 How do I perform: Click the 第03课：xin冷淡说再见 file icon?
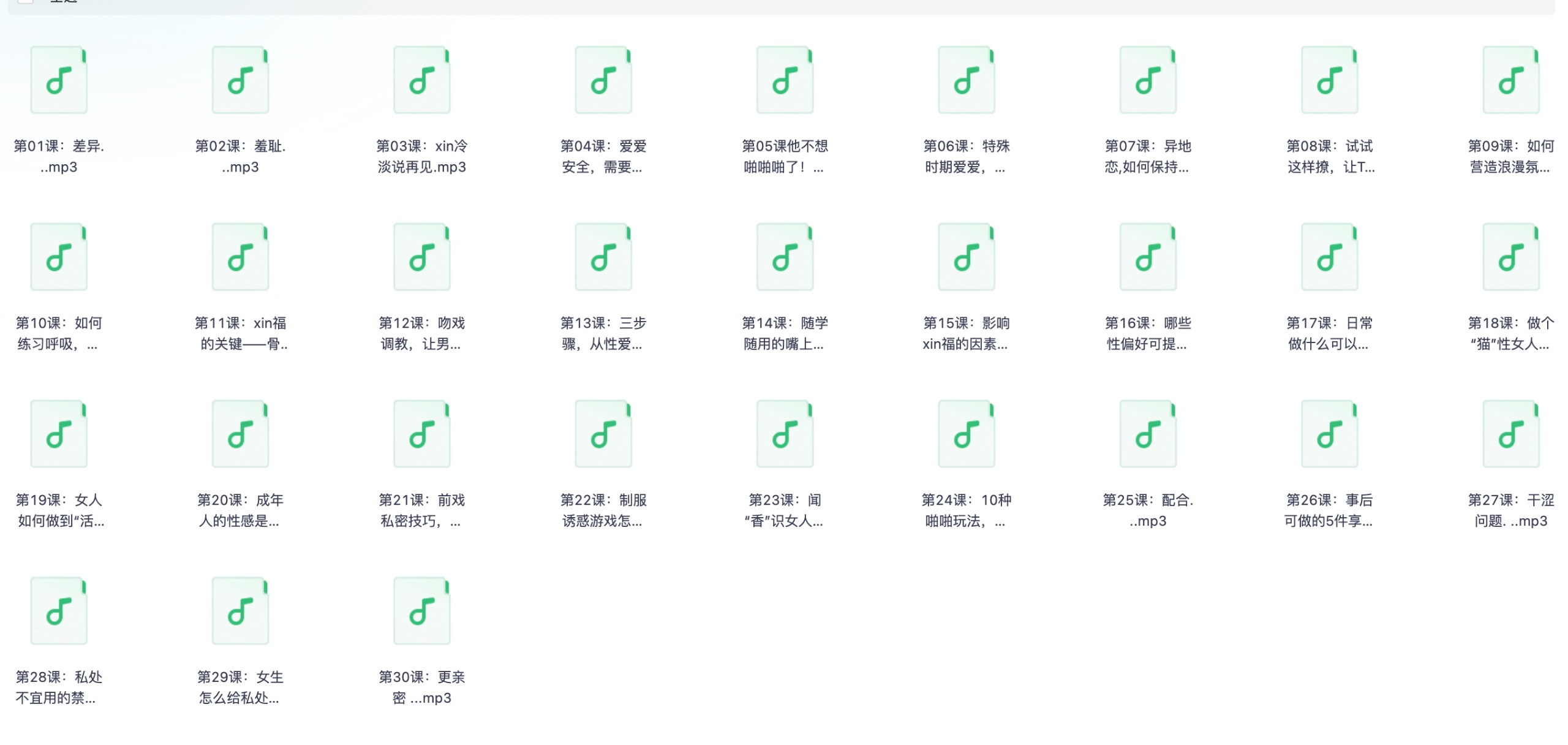422,80
